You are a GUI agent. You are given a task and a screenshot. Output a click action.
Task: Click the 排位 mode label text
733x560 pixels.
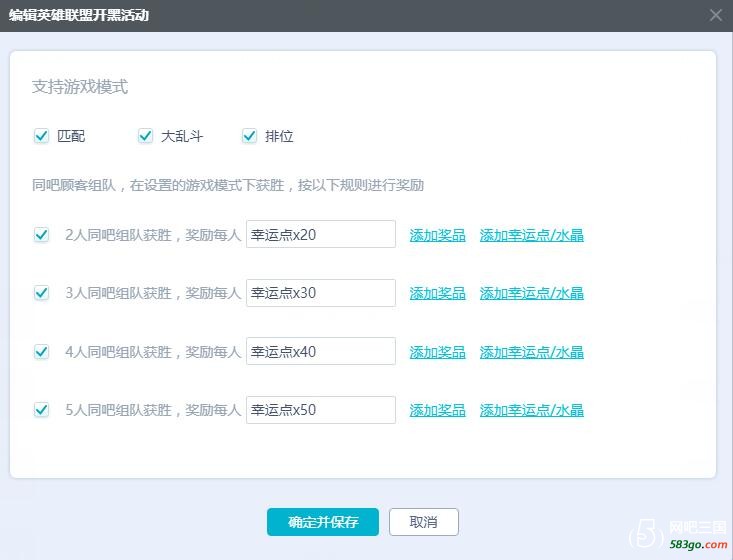[x=279, y=136]
